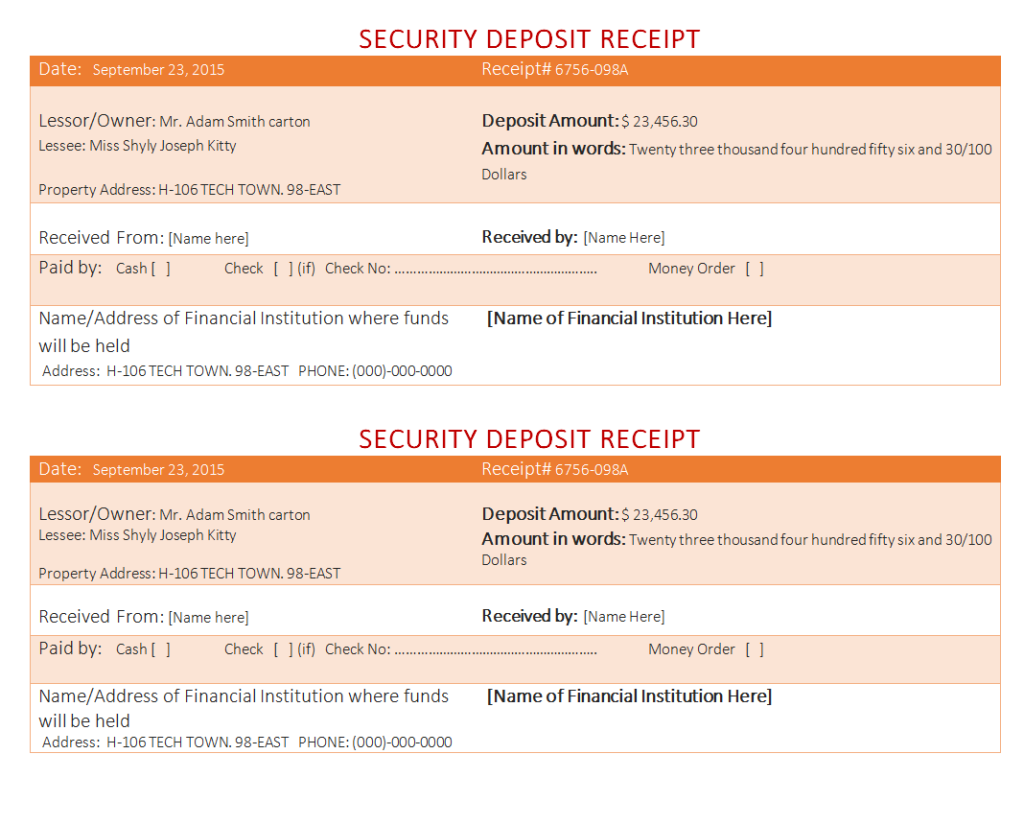The width and height of the screenshot is (1024, 825).
Task: Click Received From [Name here] in the bottom receipt
Action: click(x=208, y=618)
